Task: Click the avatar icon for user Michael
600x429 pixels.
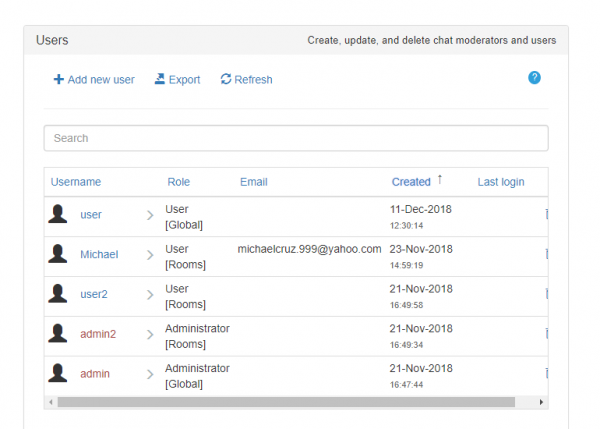Action: (59, 254)
